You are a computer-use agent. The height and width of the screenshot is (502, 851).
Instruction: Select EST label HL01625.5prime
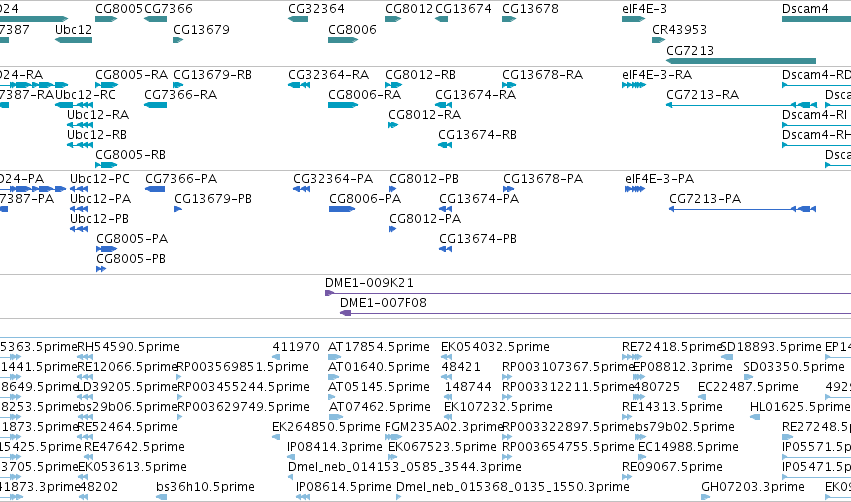click(x=799, y=408)
